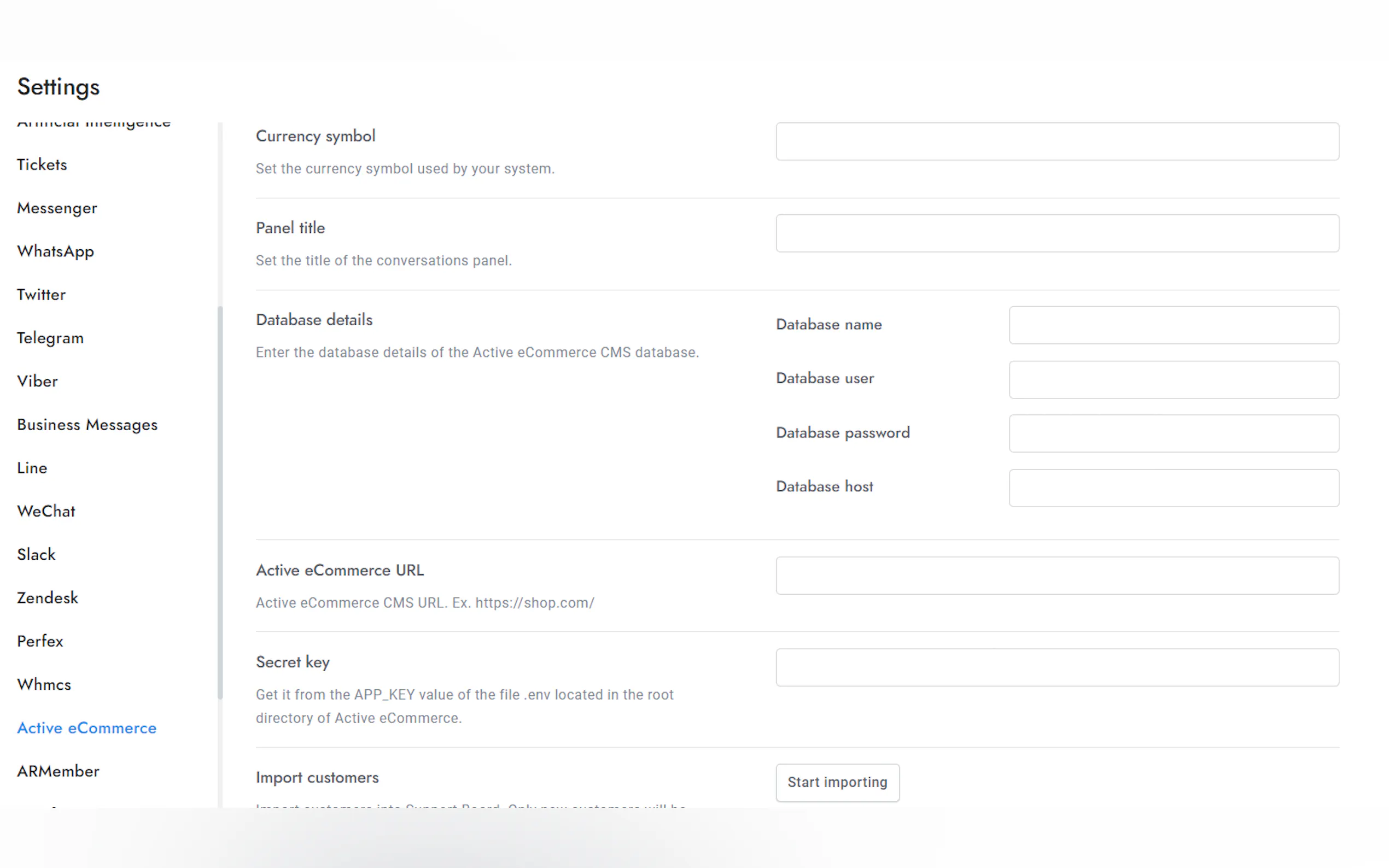This screenshot has width=1389, height=868.
Task: Select the Viber sidebar item
Action: (x=37, y=381)
